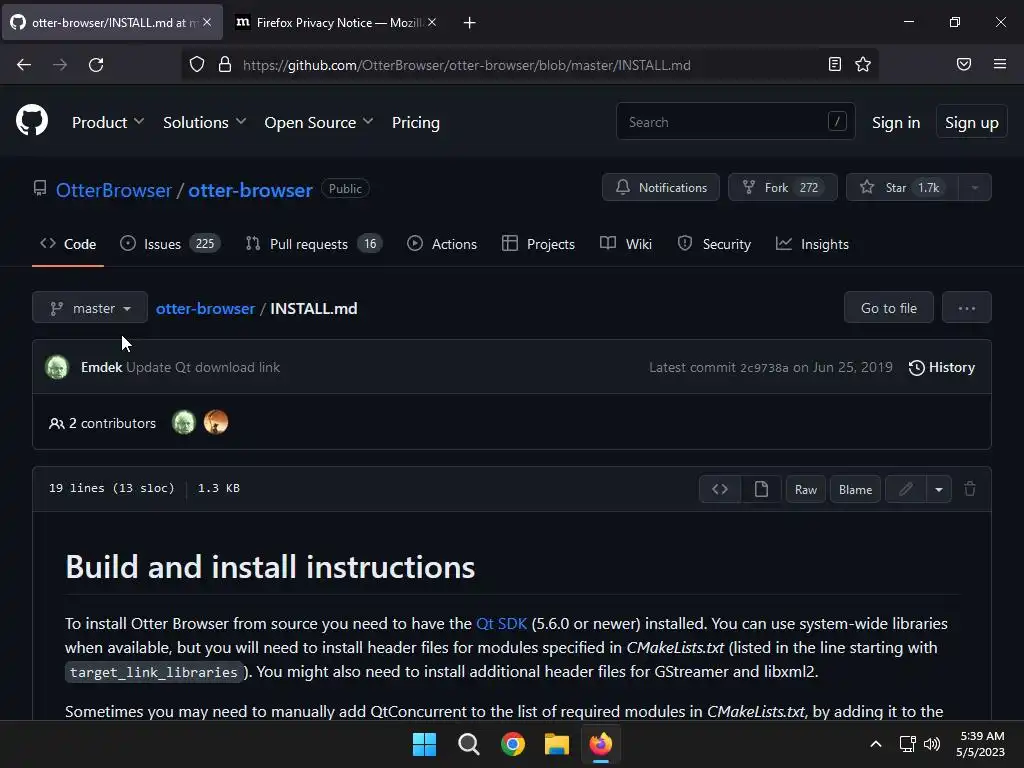Expand the Open Source menu
This screenshot has height=768, width=1024.
click(x=319, y=122)
